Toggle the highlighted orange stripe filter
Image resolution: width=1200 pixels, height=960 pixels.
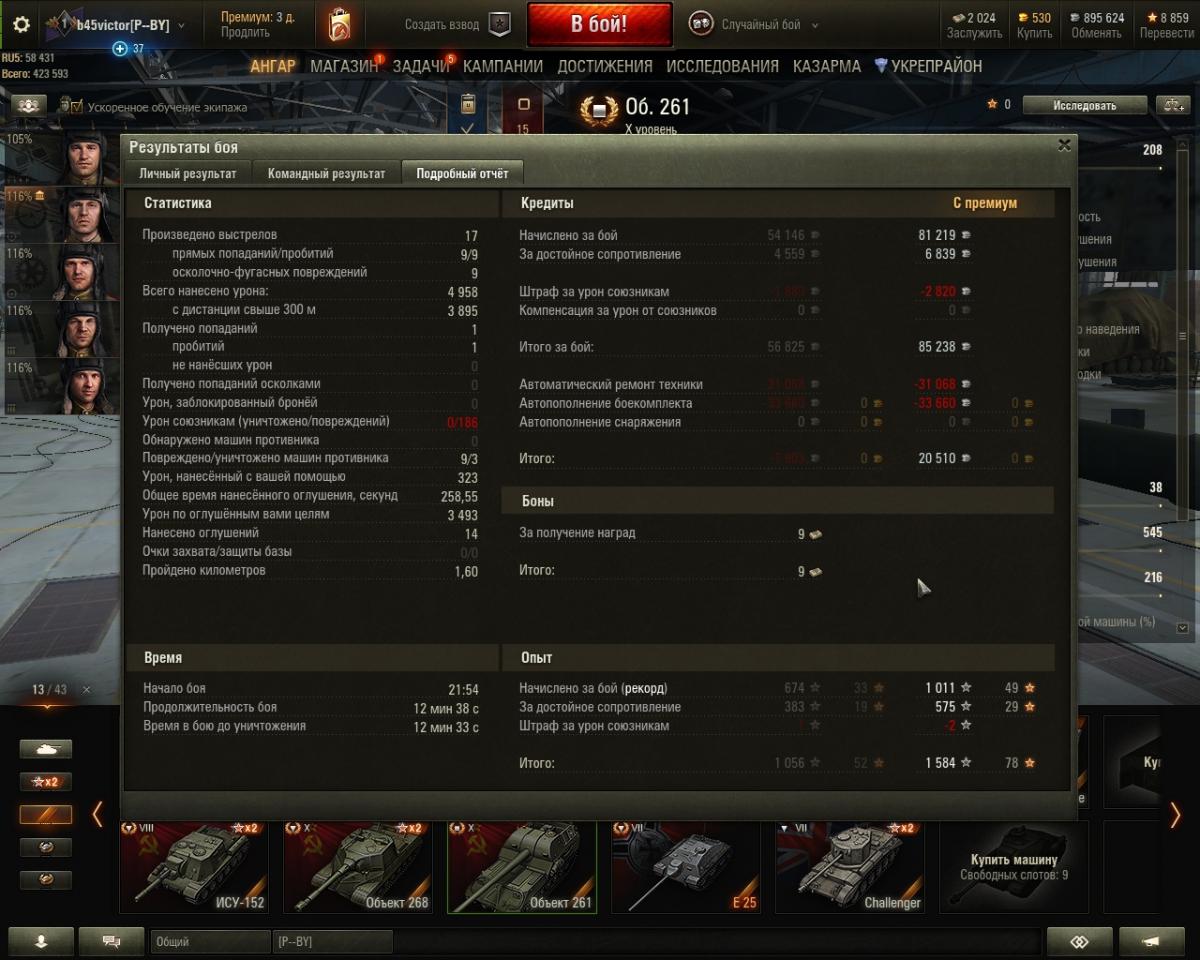(46, 815)
